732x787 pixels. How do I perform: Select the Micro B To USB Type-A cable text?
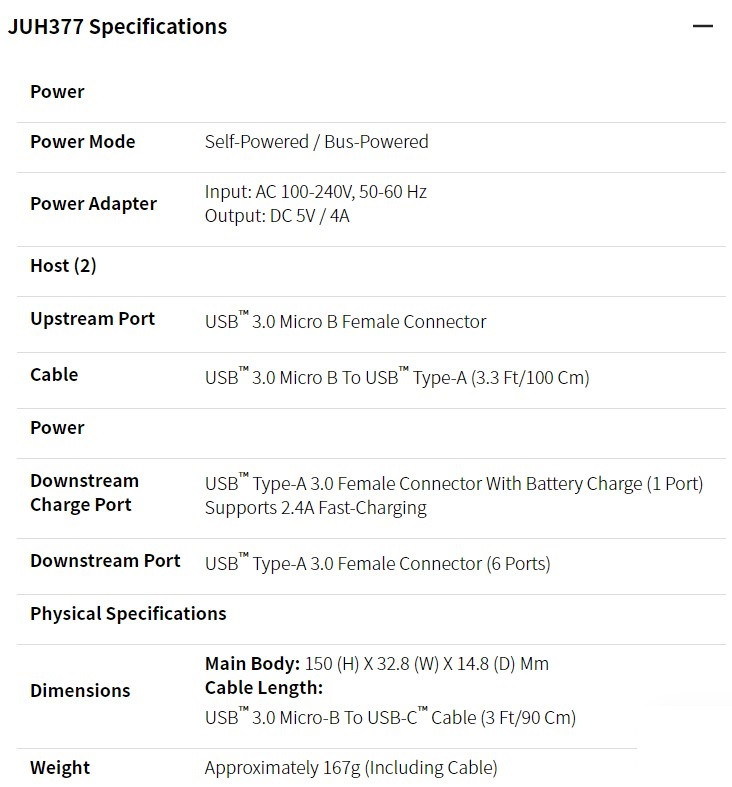coord(397,376)
